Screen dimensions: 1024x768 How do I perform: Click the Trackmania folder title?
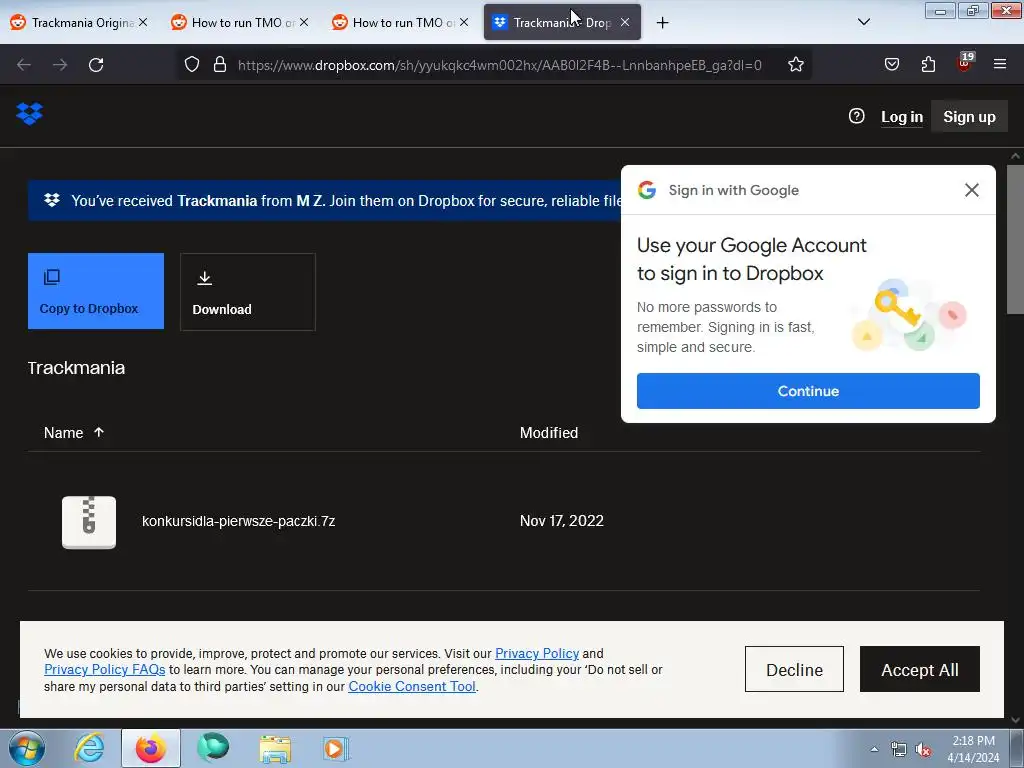(x=76, y=368)
